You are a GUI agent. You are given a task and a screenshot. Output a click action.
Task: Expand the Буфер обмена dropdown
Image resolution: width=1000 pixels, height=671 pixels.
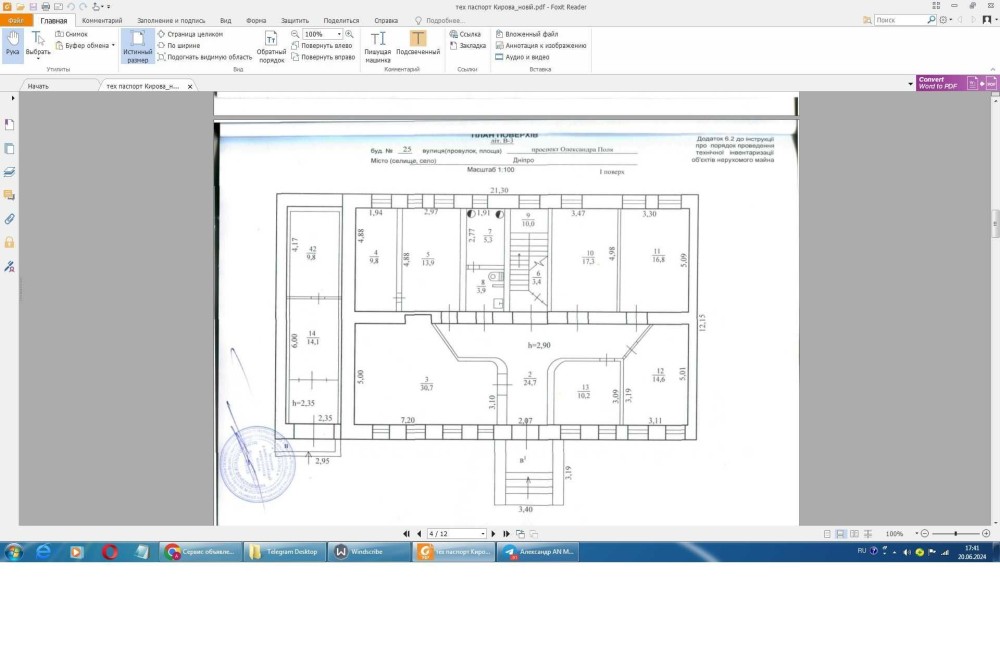point(114,45)
